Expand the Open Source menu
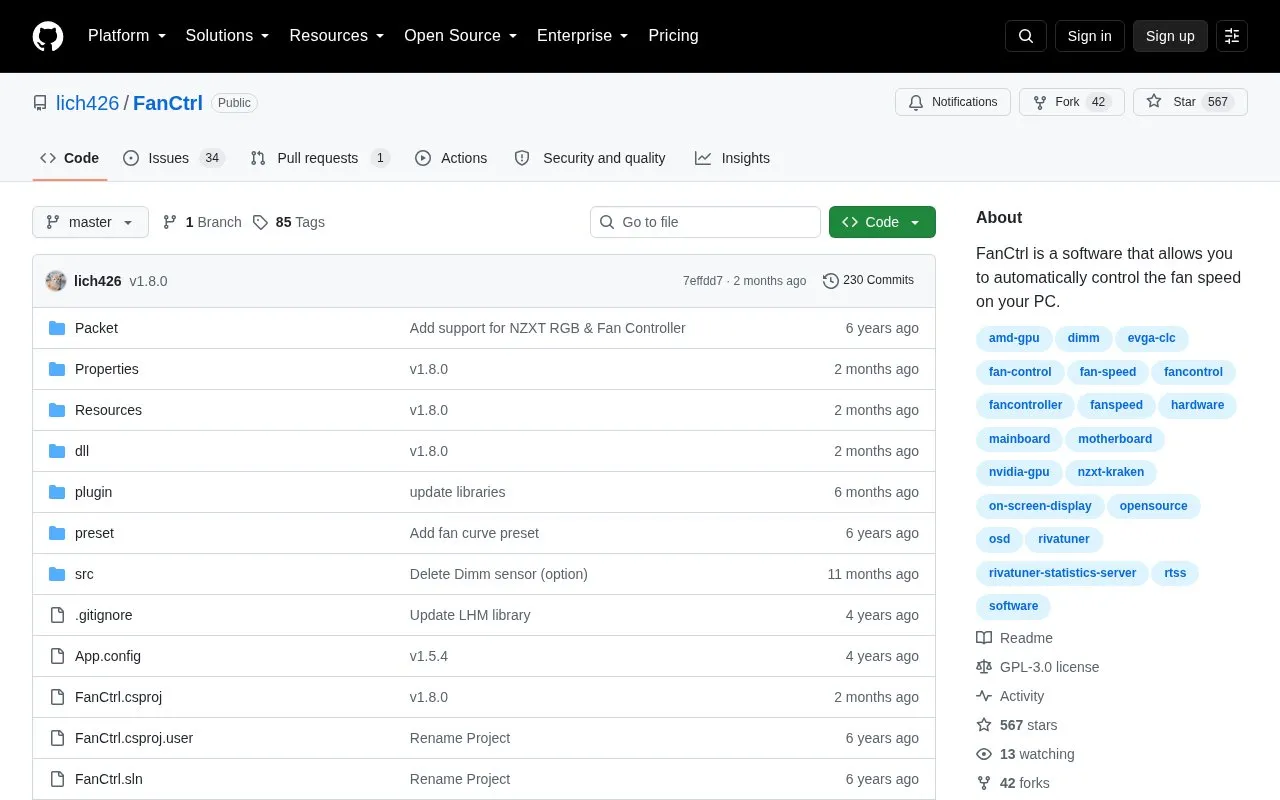The height and width of the screenshot is (800, 1280). (461, 36)
